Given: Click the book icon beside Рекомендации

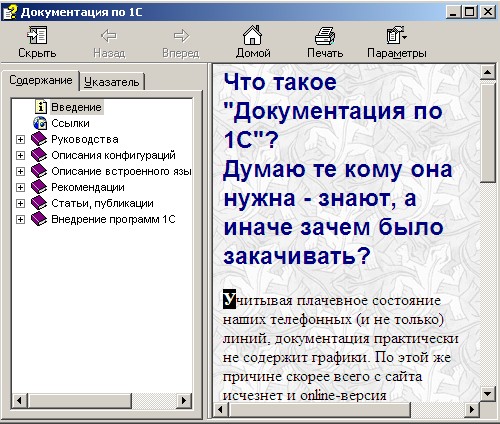Looking at the screenshot, I should click(x=39, y=187).
